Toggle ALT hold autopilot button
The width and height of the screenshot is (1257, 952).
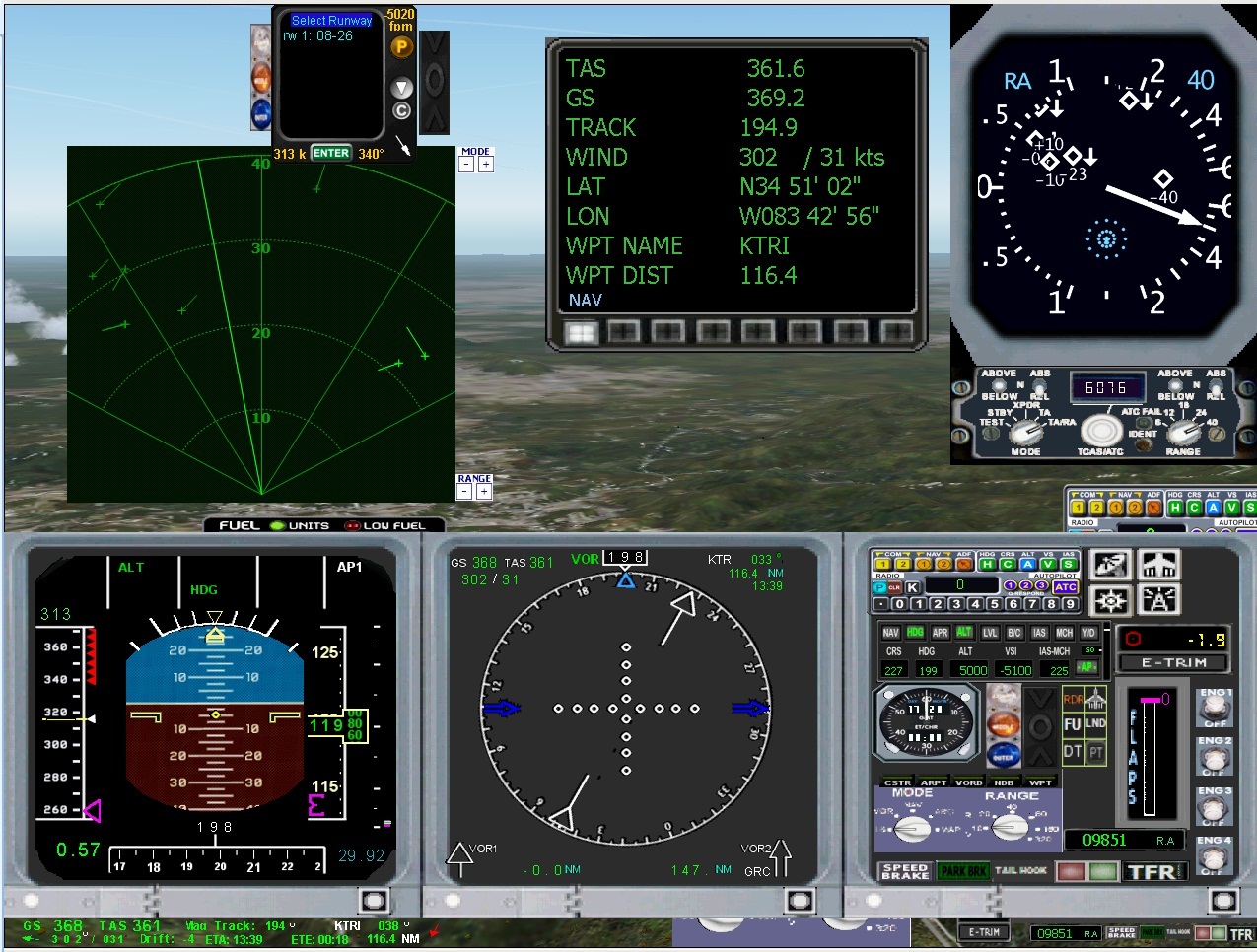[x=964, y=633]
